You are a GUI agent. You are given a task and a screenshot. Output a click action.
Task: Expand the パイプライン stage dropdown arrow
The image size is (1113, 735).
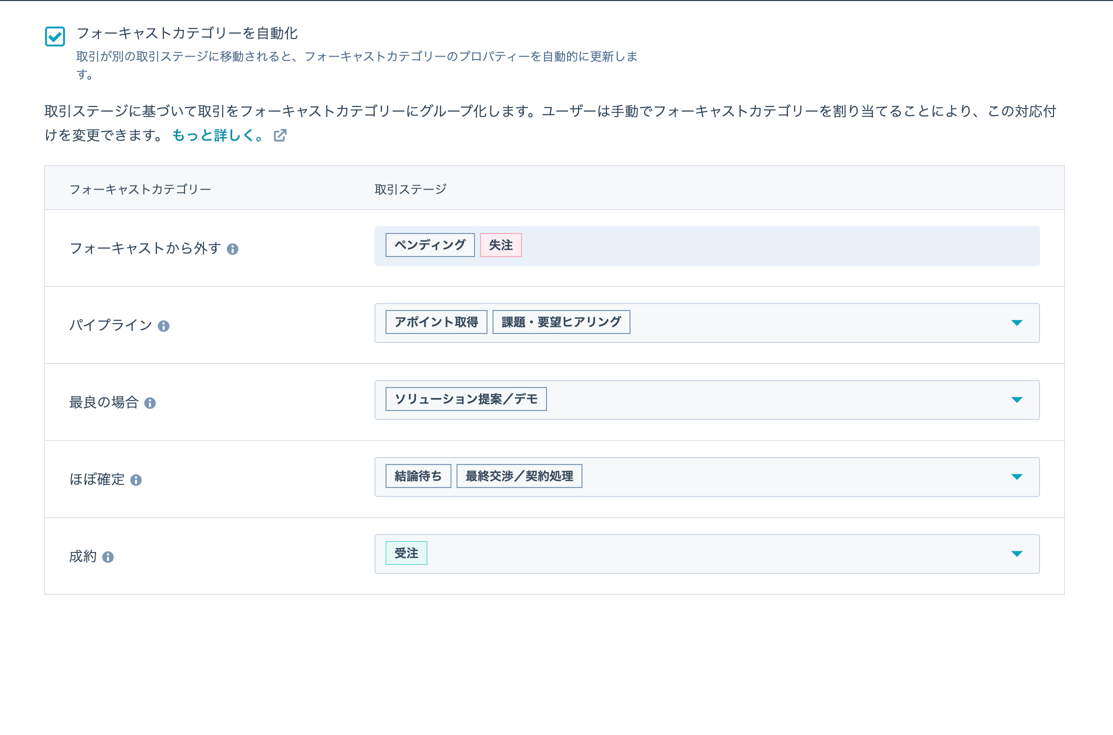click(x=1016, y=323)
